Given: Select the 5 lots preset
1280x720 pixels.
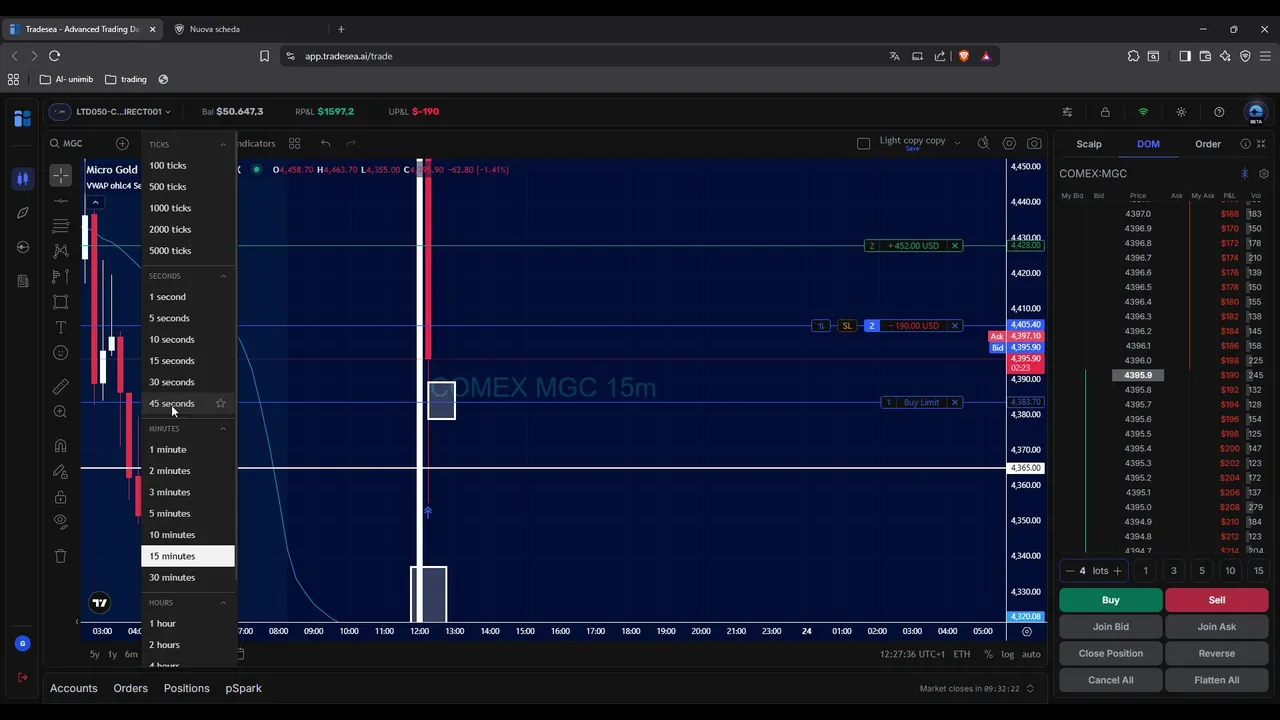Looking at the screenshot, I should click(x=1202, y=571).
